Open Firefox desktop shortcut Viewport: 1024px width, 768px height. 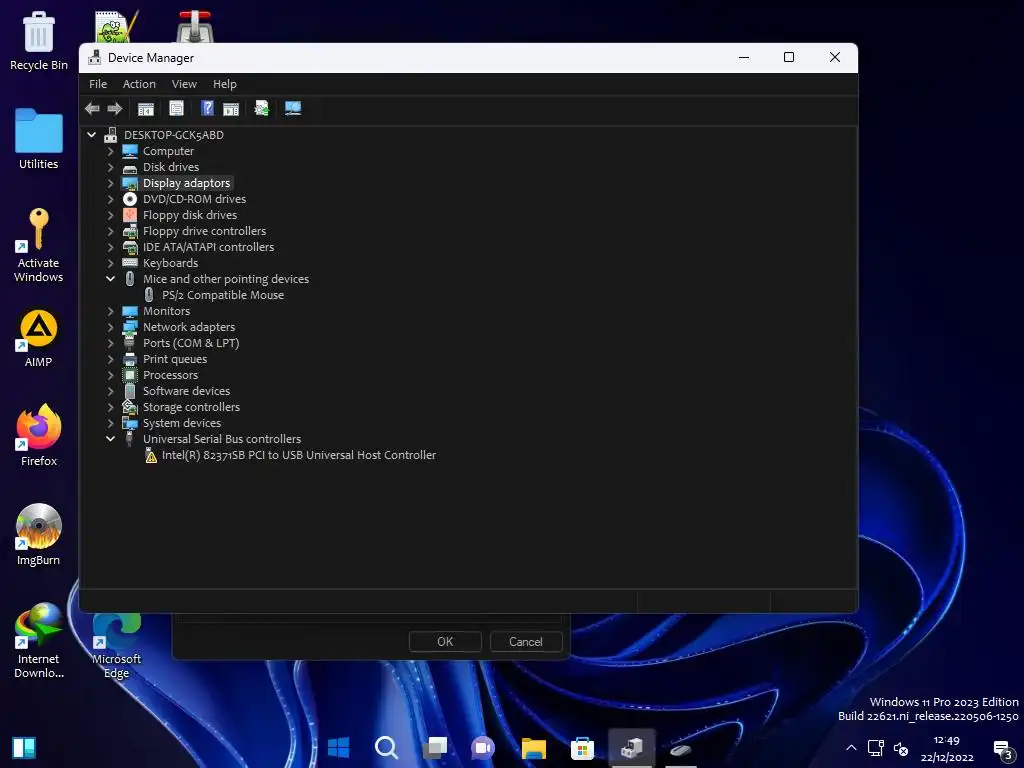[39, 436]
